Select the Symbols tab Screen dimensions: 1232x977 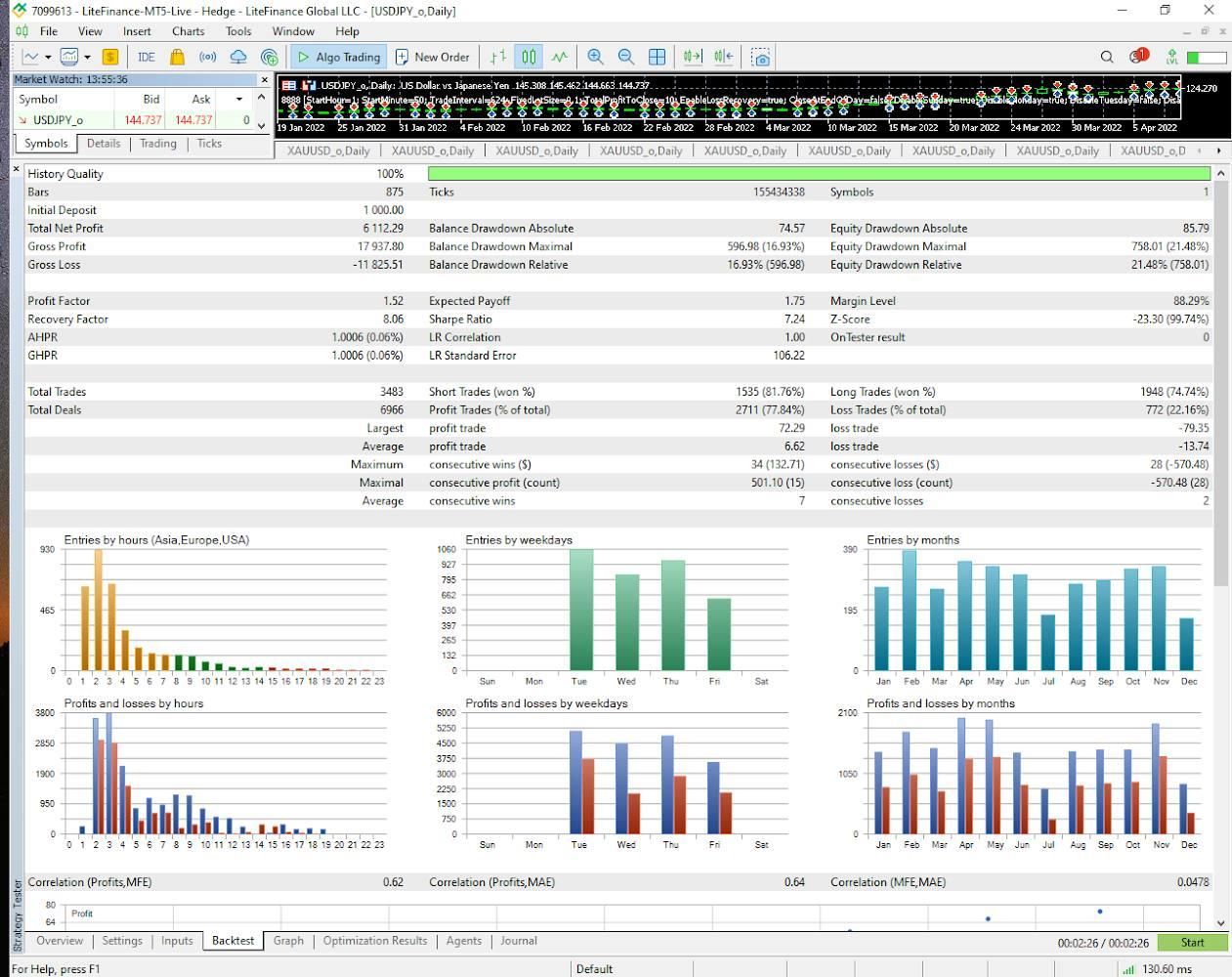(46, 144)
